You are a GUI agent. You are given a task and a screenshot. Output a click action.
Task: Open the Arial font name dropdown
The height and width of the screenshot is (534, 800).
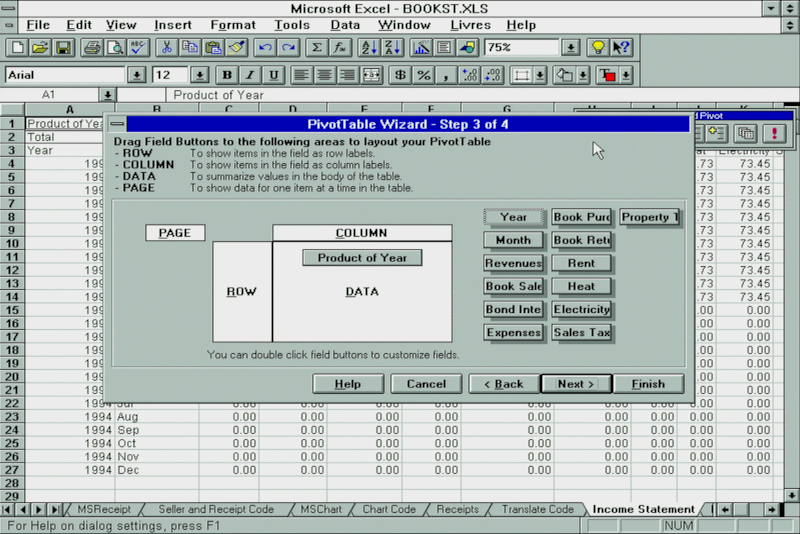point(136,75)
